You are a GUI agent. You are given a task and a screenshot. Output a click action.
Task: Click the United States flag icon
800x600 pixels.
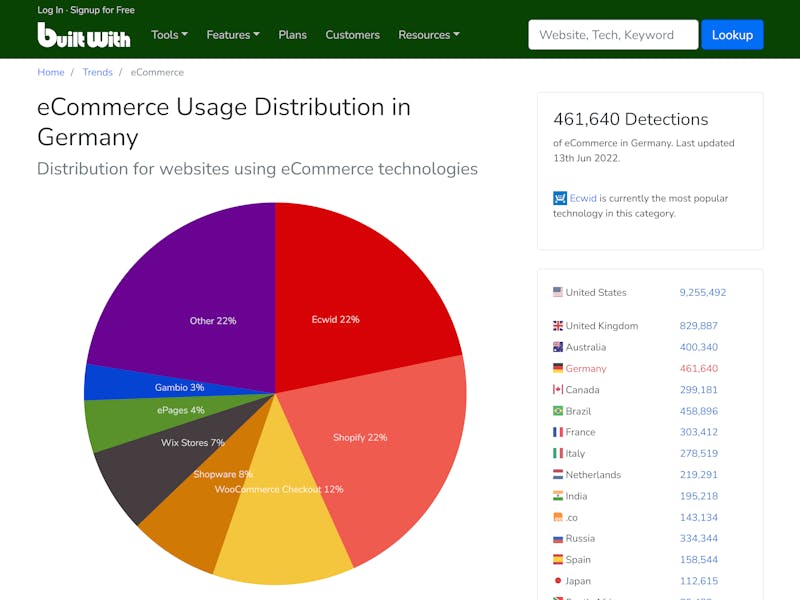pyautogui.click(x=558, y=292)
